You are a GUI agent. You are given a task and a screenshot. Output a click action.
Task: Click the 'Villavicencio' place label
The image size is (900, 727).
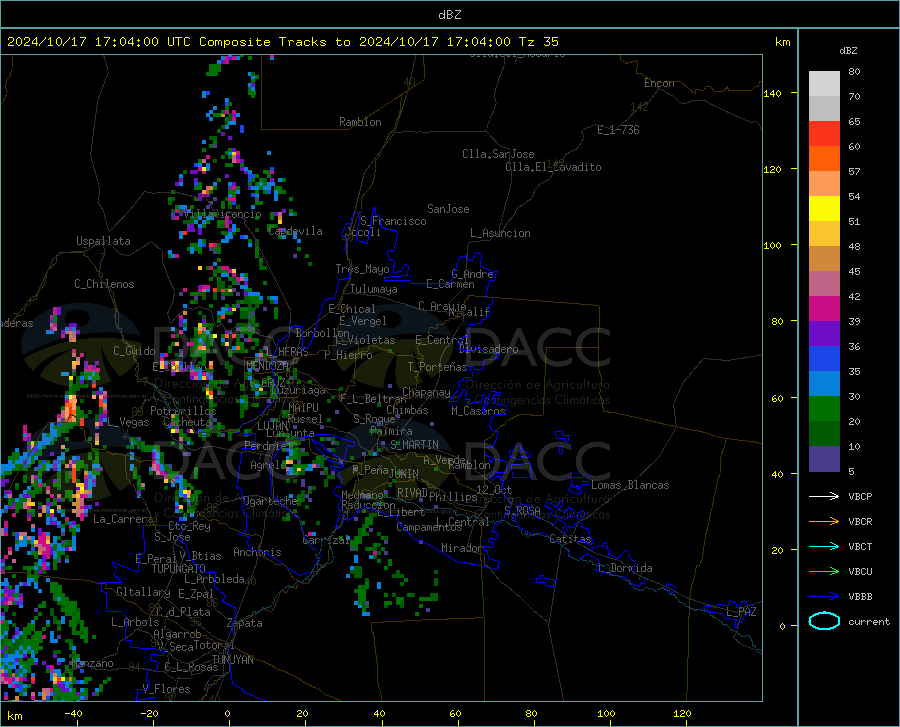pyautogui.click(x=223, y=214)
